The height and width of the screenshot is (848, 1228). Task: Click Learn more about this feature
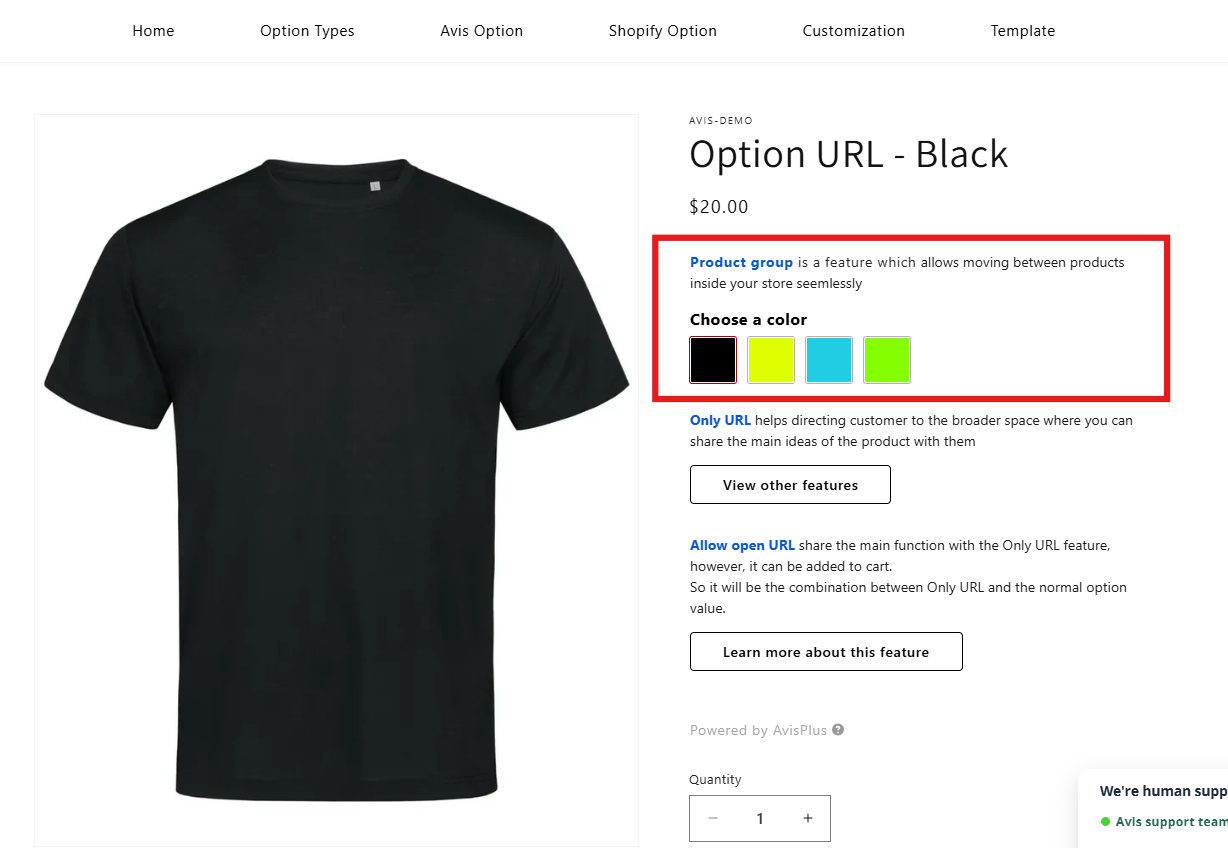pyautogui.click(x=826, y=652)
